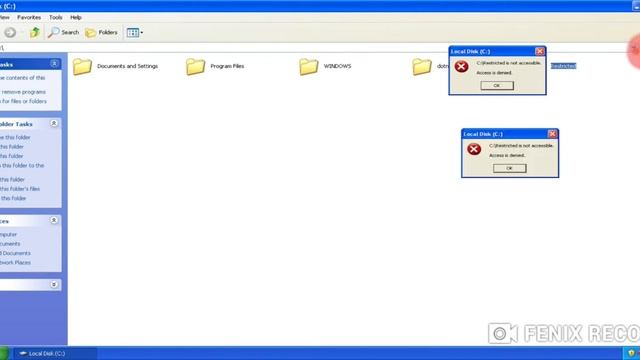The image size is (640, 360).
Task: Click the Local Disk (C:) taskbar button
Action: point(56,353)
